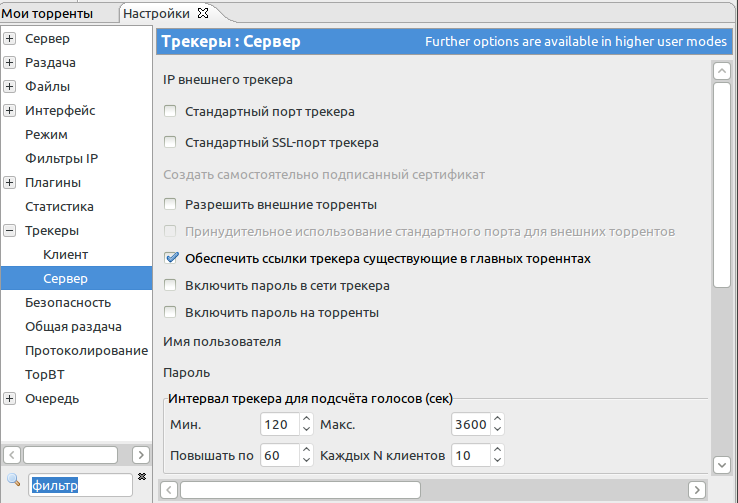Open the Общая раздача section

73,327
